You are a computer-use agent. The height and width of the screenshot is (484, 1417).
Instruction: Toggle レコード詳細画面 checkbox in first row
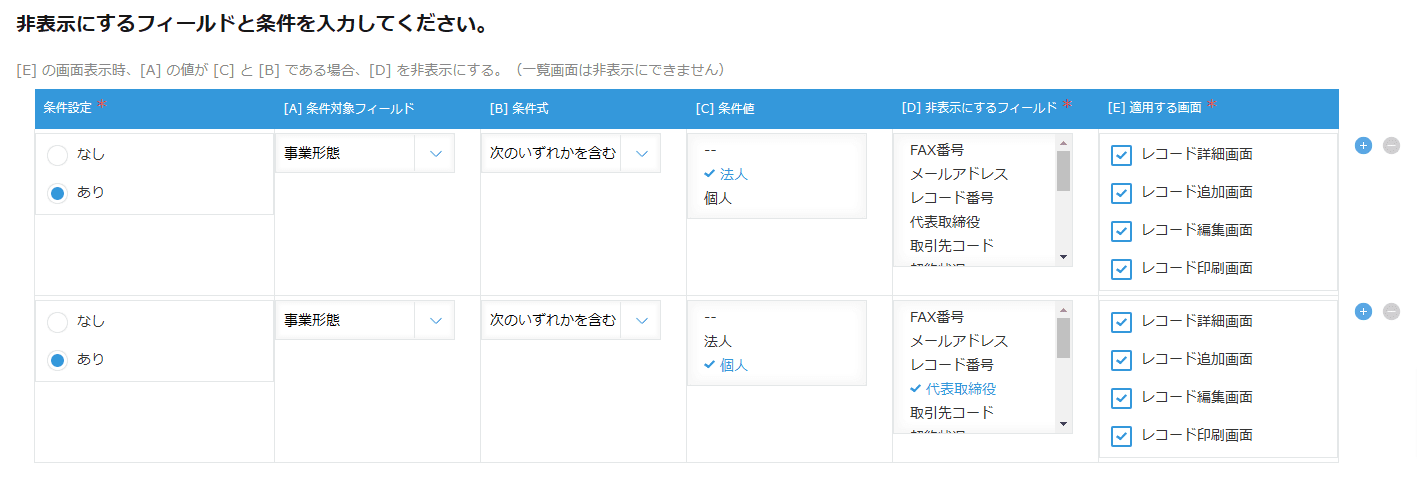1122,155
